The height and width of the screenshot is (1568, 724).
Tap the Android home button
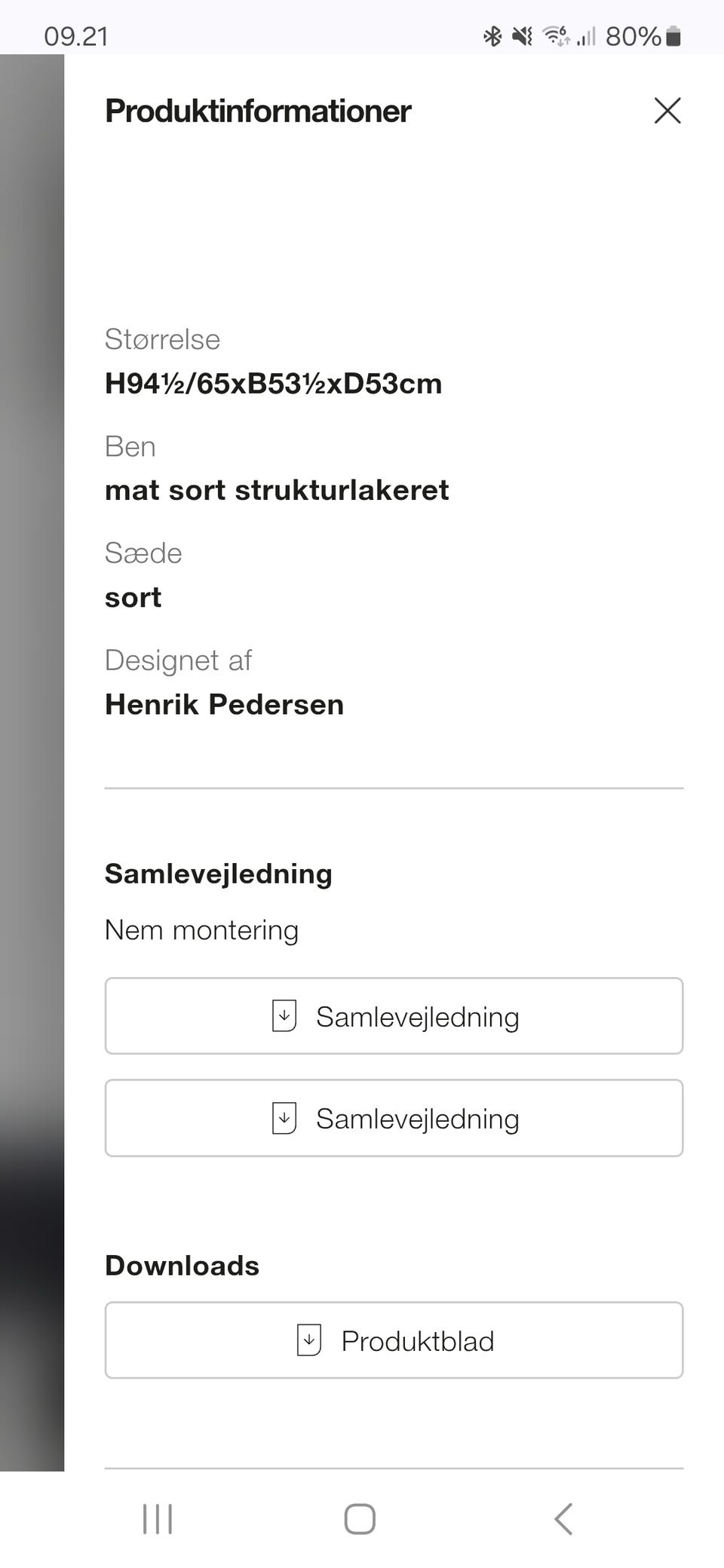click(x=360, y=1519)
